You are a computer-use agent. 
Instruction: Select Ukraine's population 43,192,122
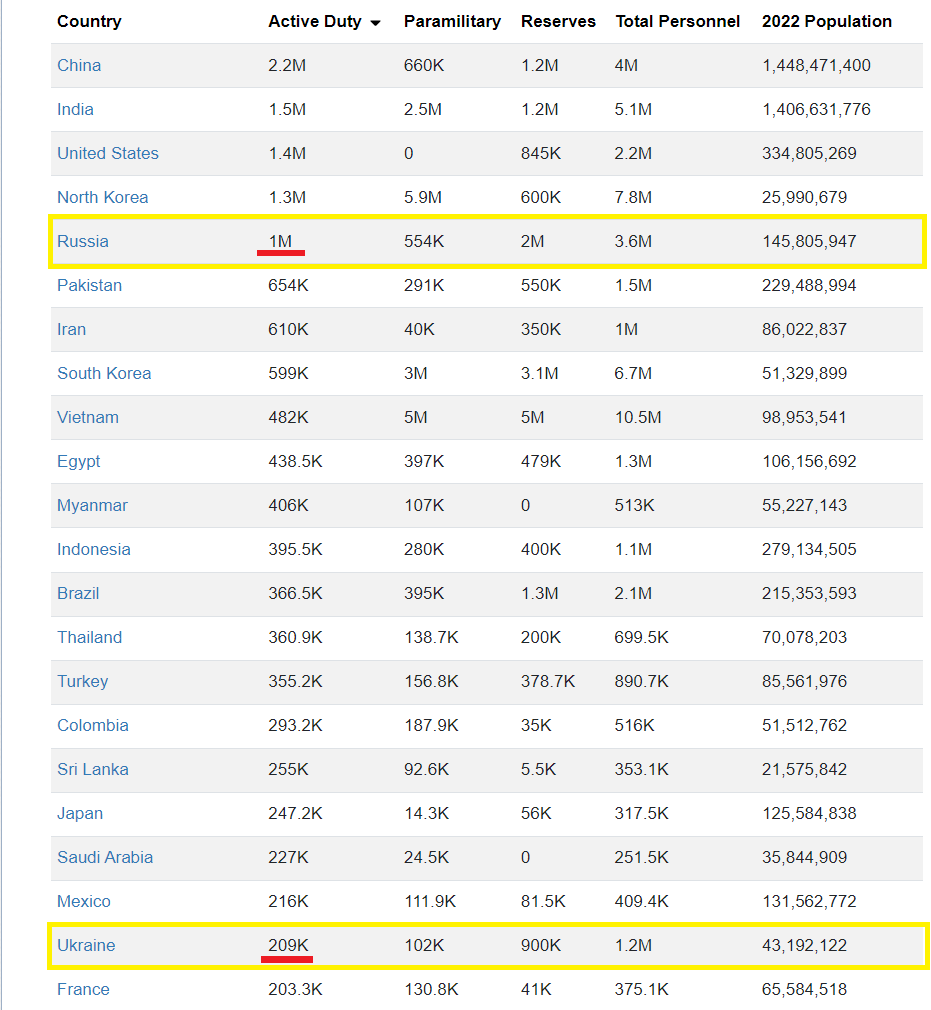tap(804, 946)
